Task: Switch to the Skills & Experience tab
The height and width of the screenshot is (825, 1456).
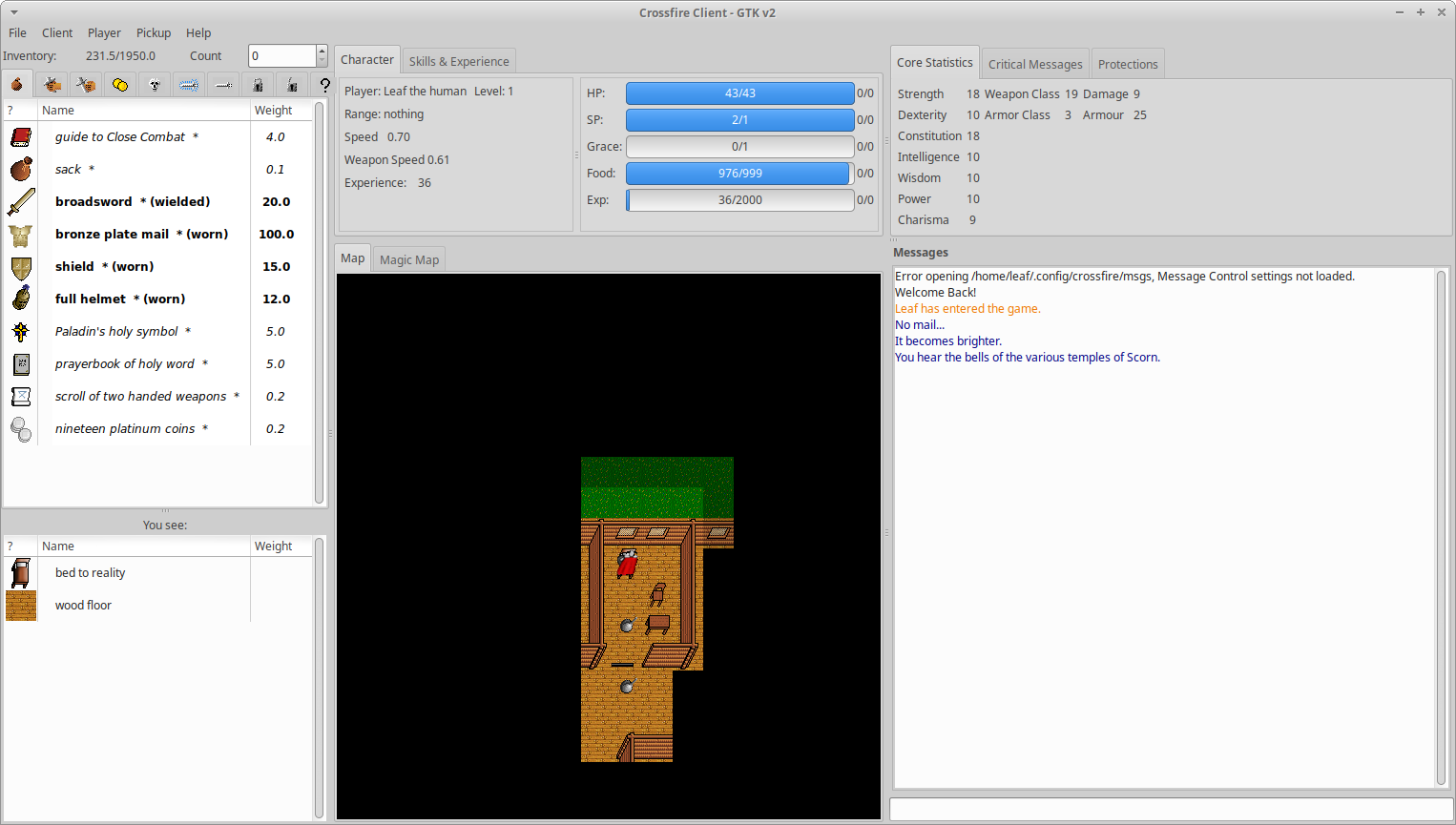Action: [459, 61]
